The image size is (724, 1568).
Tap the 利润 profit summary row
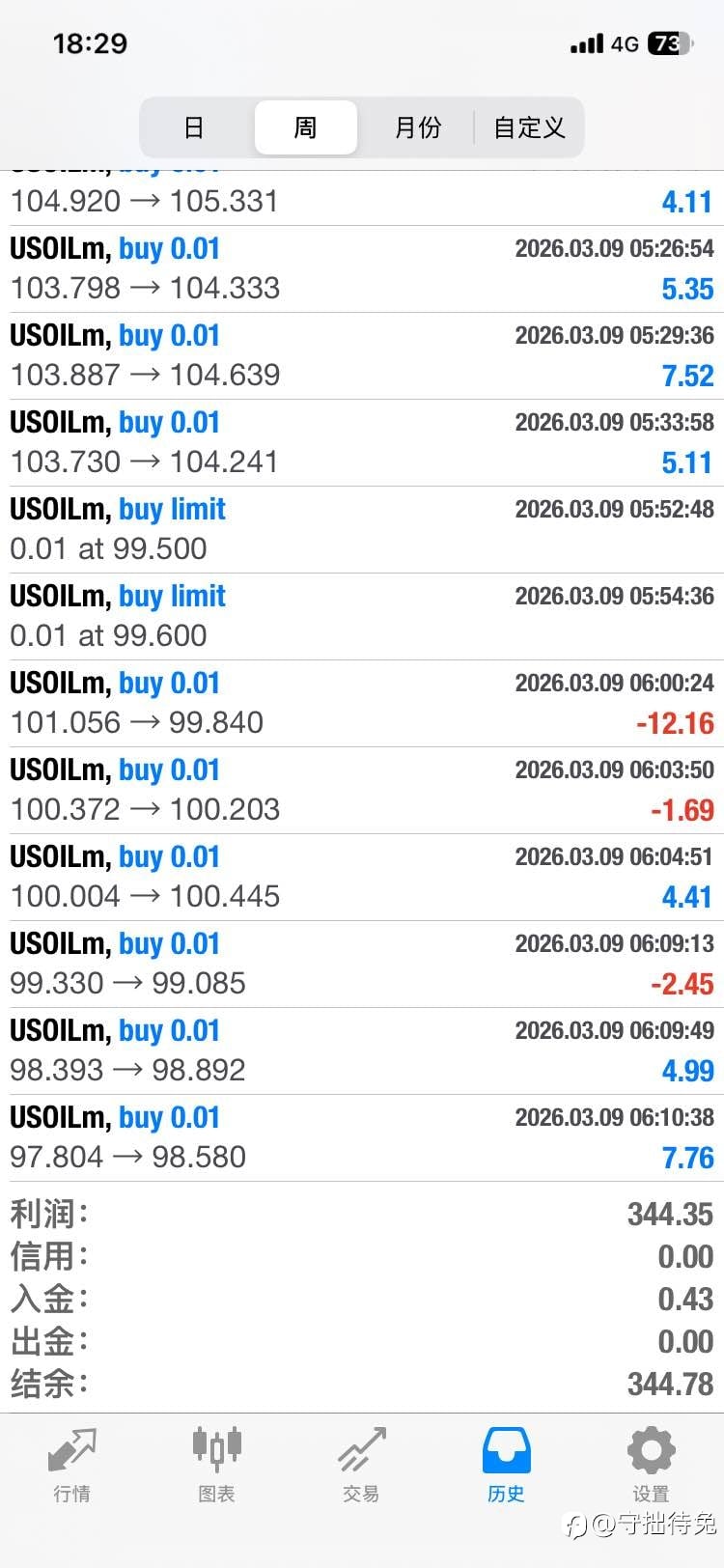click(x=362, y=1214)
